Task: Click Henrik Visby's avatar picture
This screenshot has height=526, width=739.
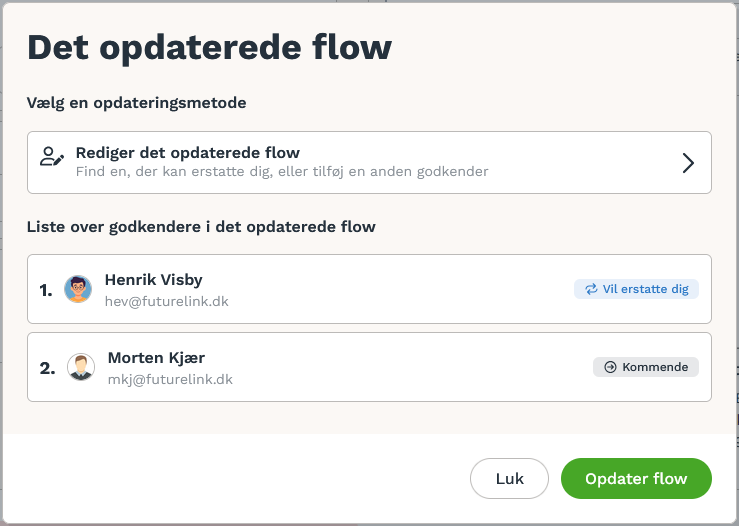Action: coord(78,289)
